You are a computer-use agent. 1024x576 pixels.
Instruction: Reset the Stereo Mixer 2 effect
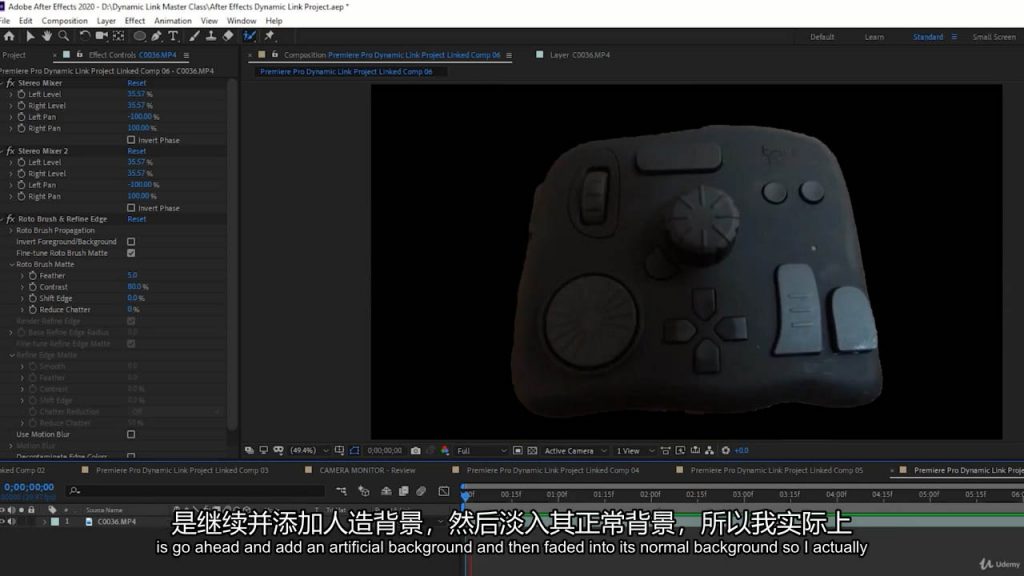pos(136,151)
